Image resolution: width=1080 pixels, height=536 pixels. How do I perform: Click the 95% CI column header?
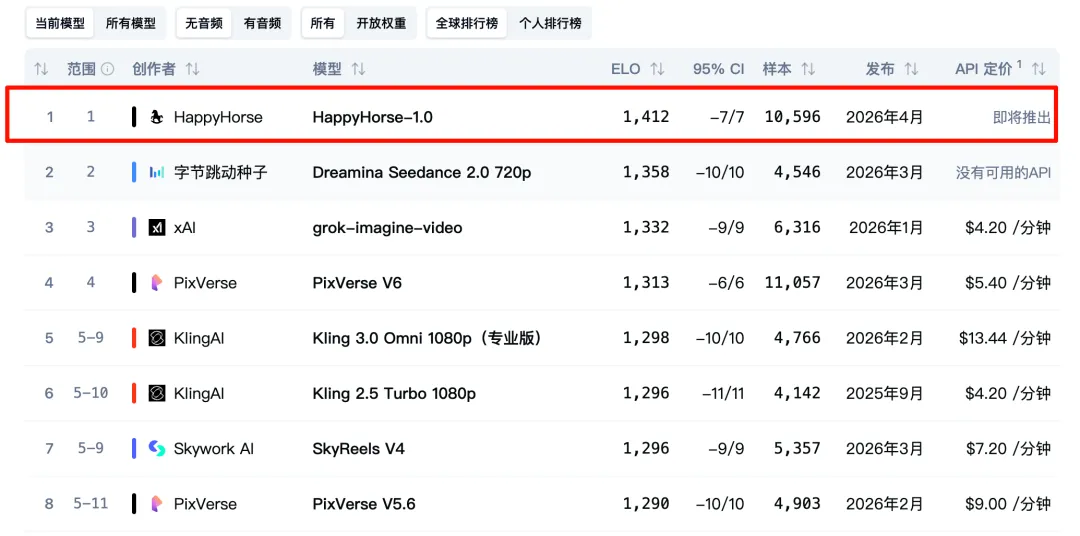(718, 69)
